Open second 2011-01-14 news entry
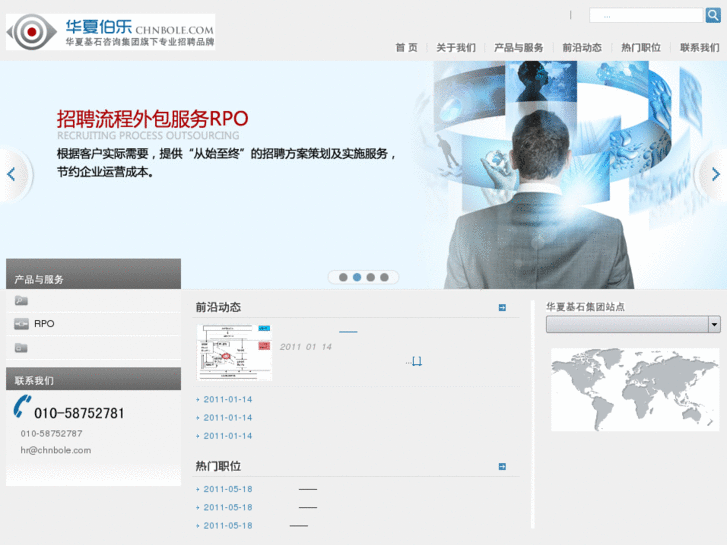727x545 pixels. [228, 418]
